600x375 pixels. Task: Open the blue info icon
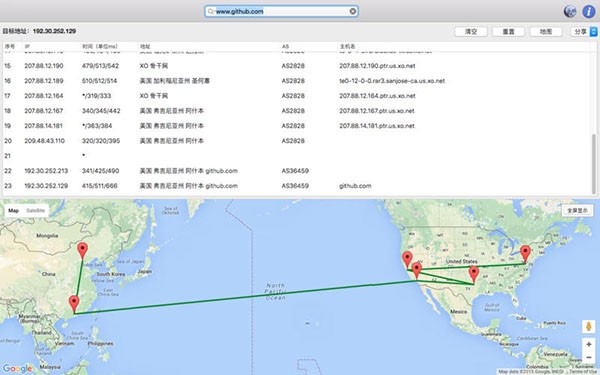click(589, 11)
